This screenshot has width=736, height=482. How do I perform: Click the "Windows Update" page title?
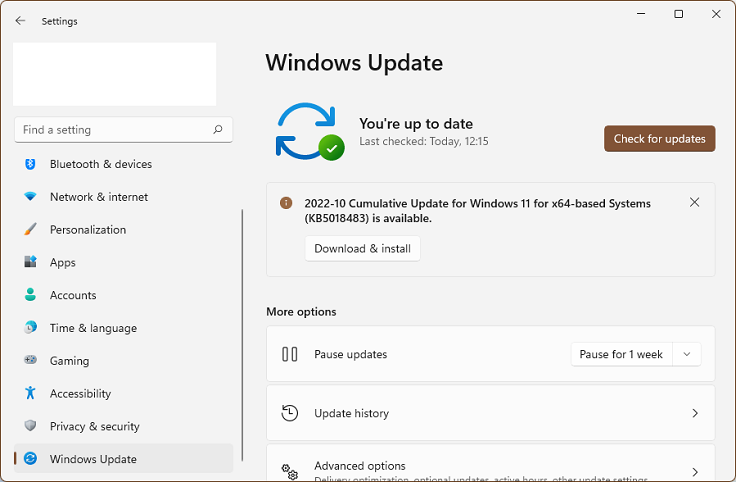point(354,63)
